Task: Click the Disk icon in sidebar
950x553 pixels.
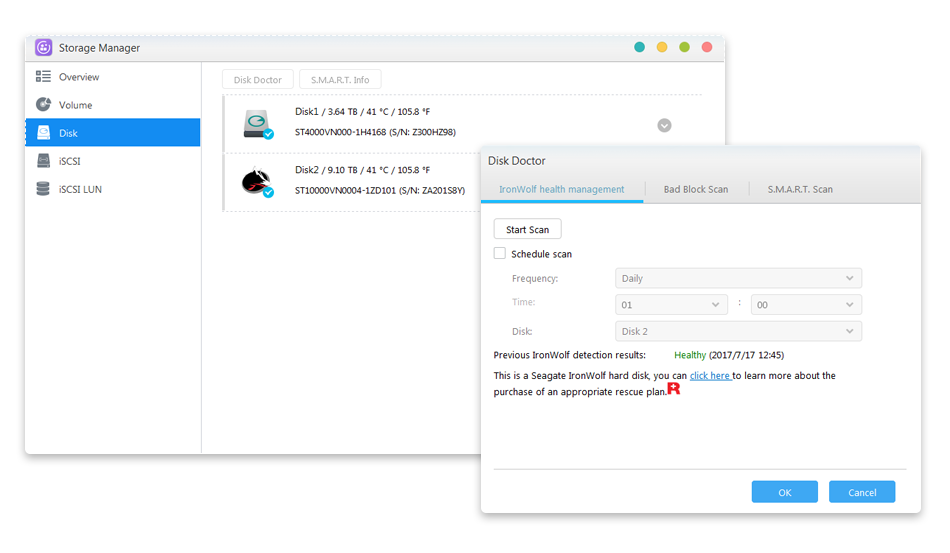Action: pos(43,133)
